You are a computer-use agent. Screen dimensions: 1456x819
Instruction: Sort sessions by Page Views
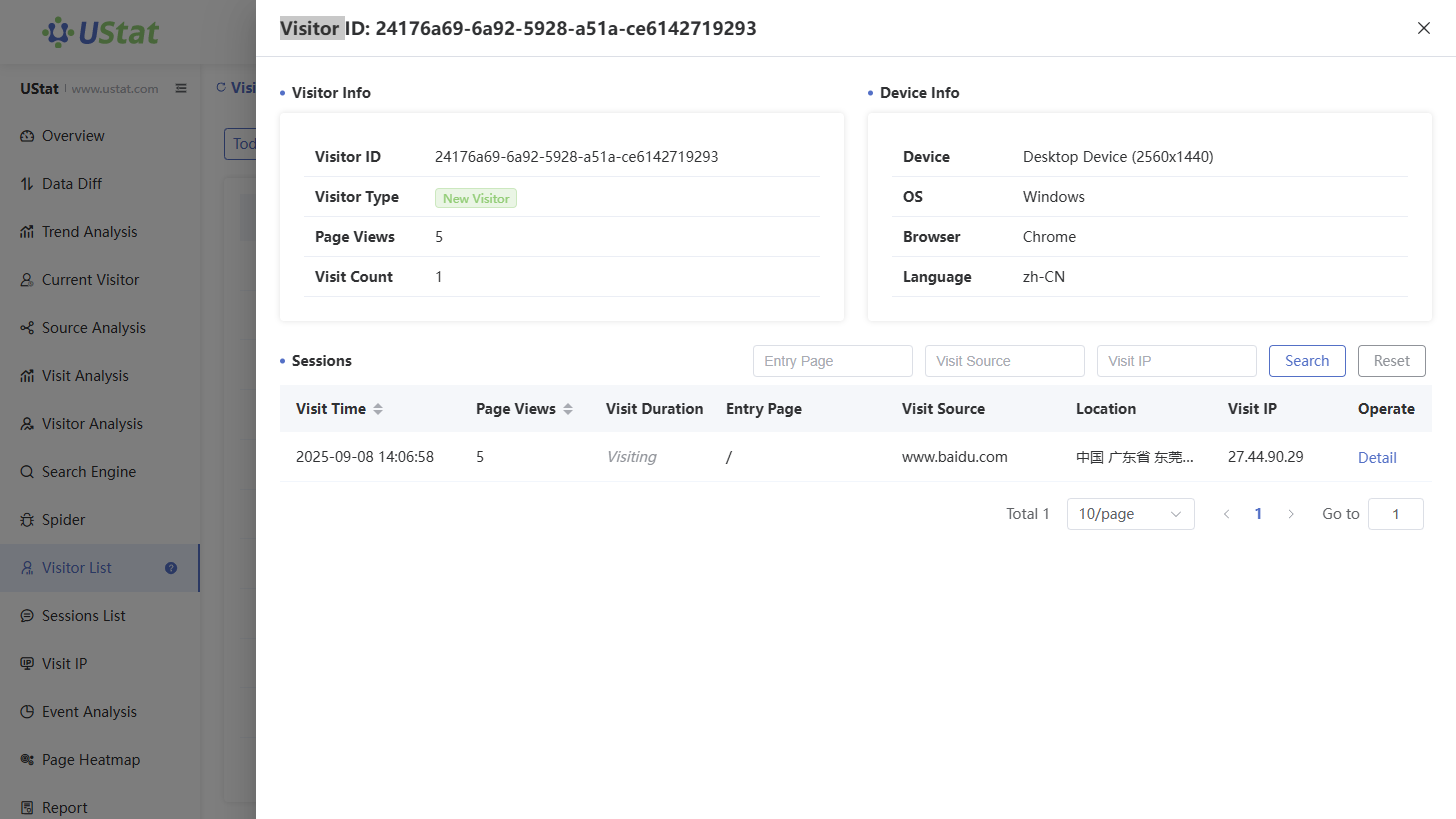tap(568, 409)
